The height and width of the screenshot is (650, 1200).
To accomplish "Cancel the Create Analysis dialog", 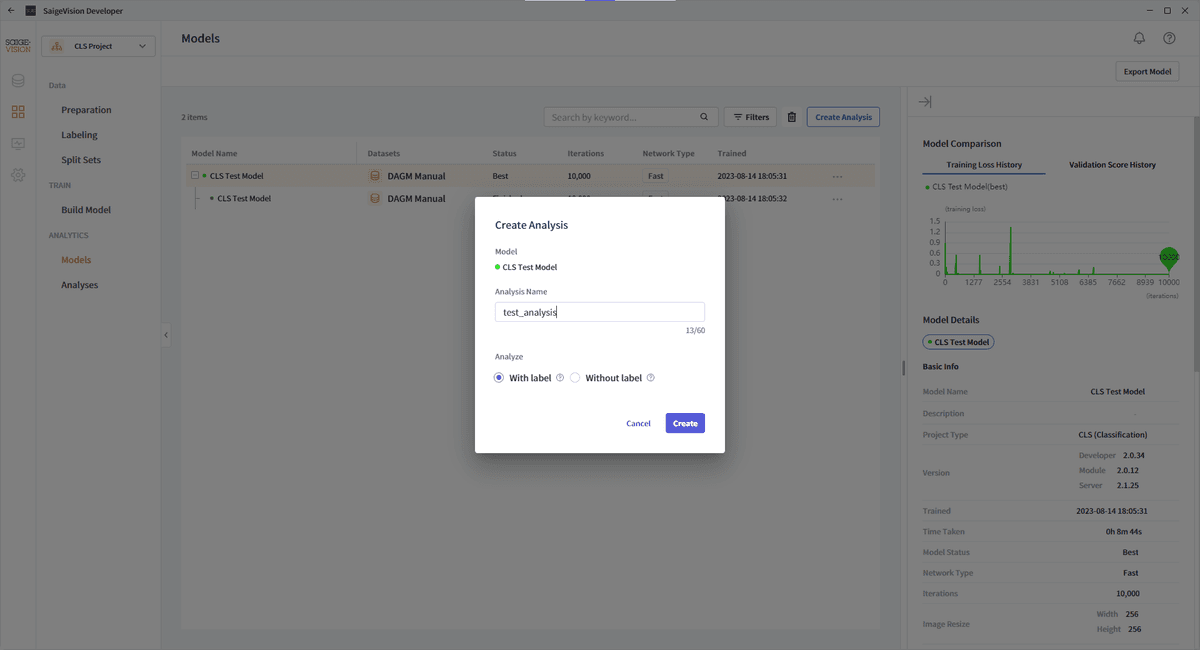I will click(638, 423).
